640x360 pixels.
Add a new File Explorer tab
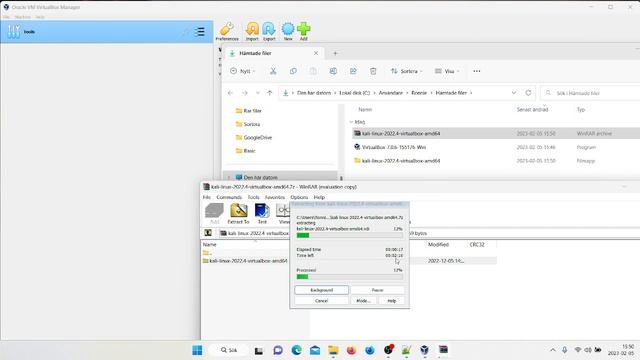[x=335, y=53]
